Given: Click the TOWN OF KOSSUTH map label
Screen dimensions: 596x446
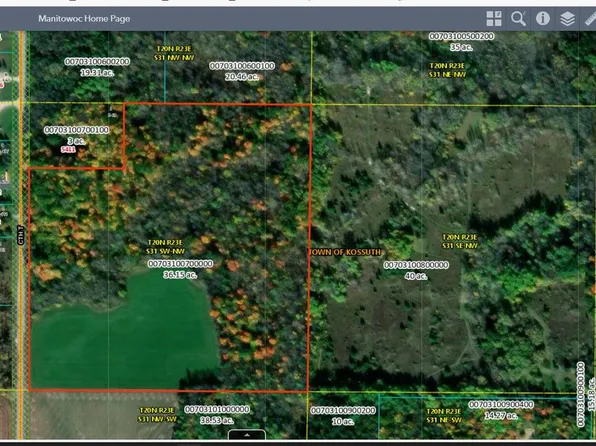Looking at the screenshot, I should [345, 252].
